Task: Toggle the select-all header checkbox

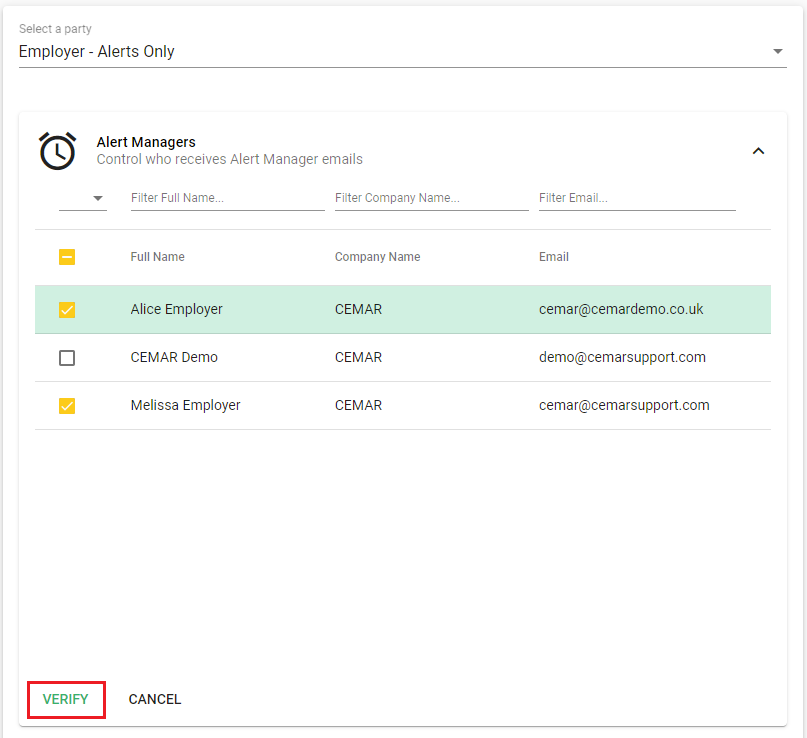Action: 67,257
